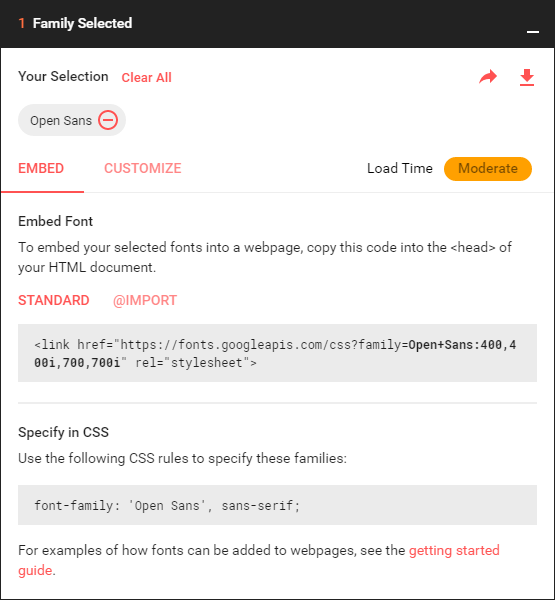The image size is (555, 600).
Task: Choose the STANDARD embed option
Action: click(54, 300)
